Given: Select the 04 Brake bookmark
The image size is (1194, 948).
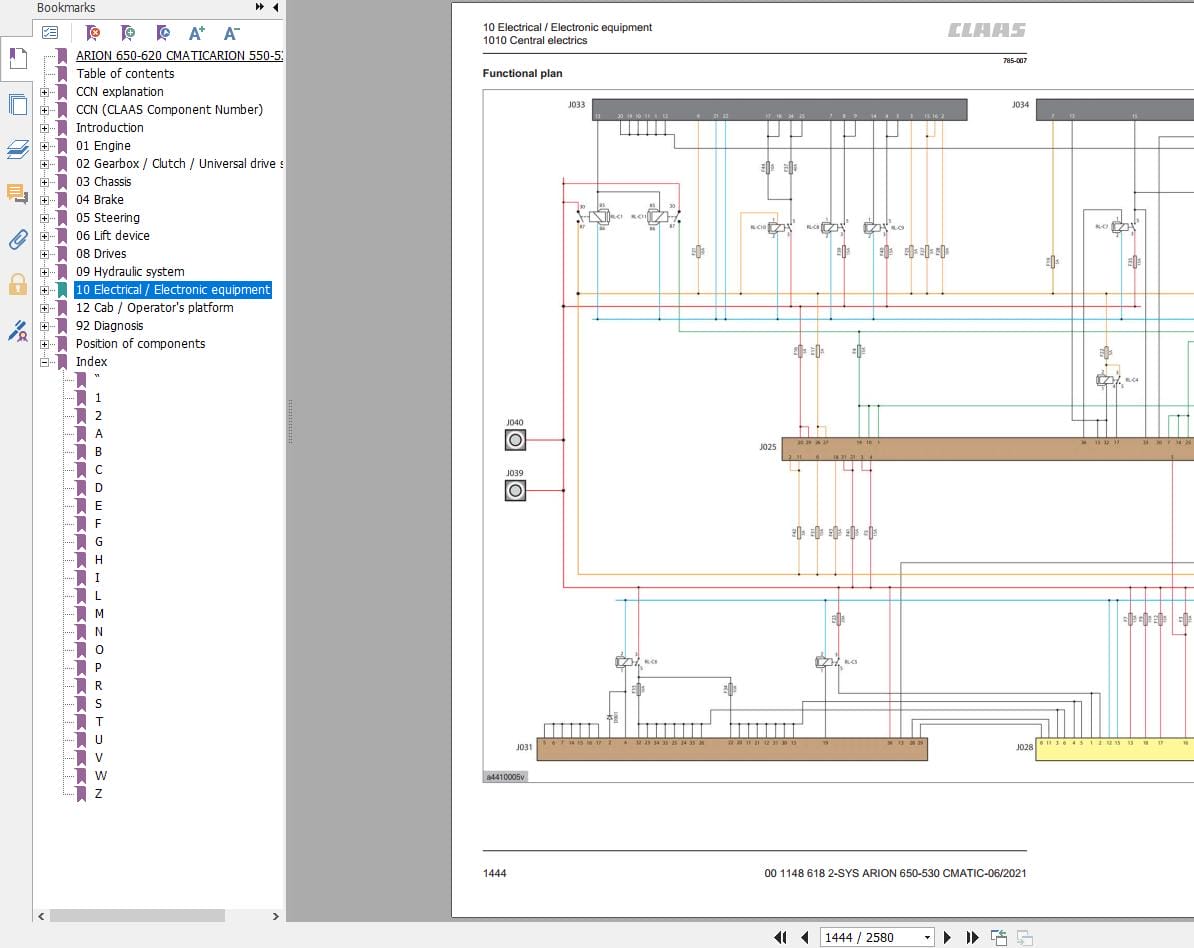Looking at the screenshot, I should (100, 199).
